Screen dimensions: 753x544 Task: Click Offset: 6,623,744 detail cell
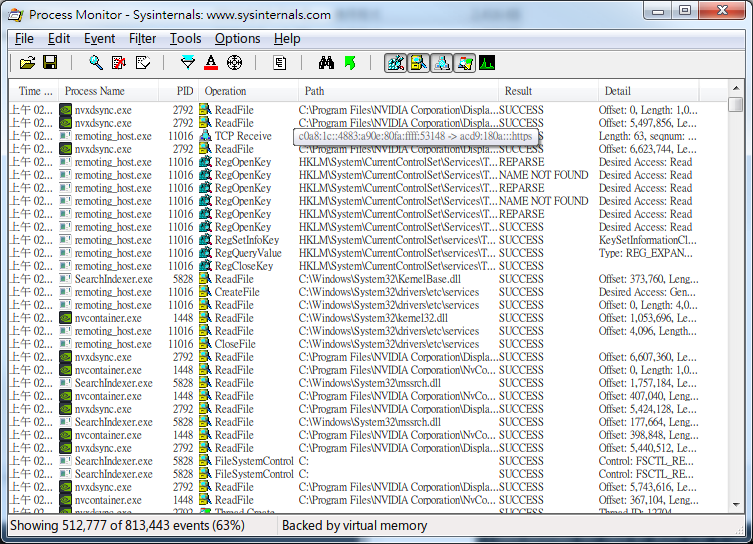click(647, 149)
